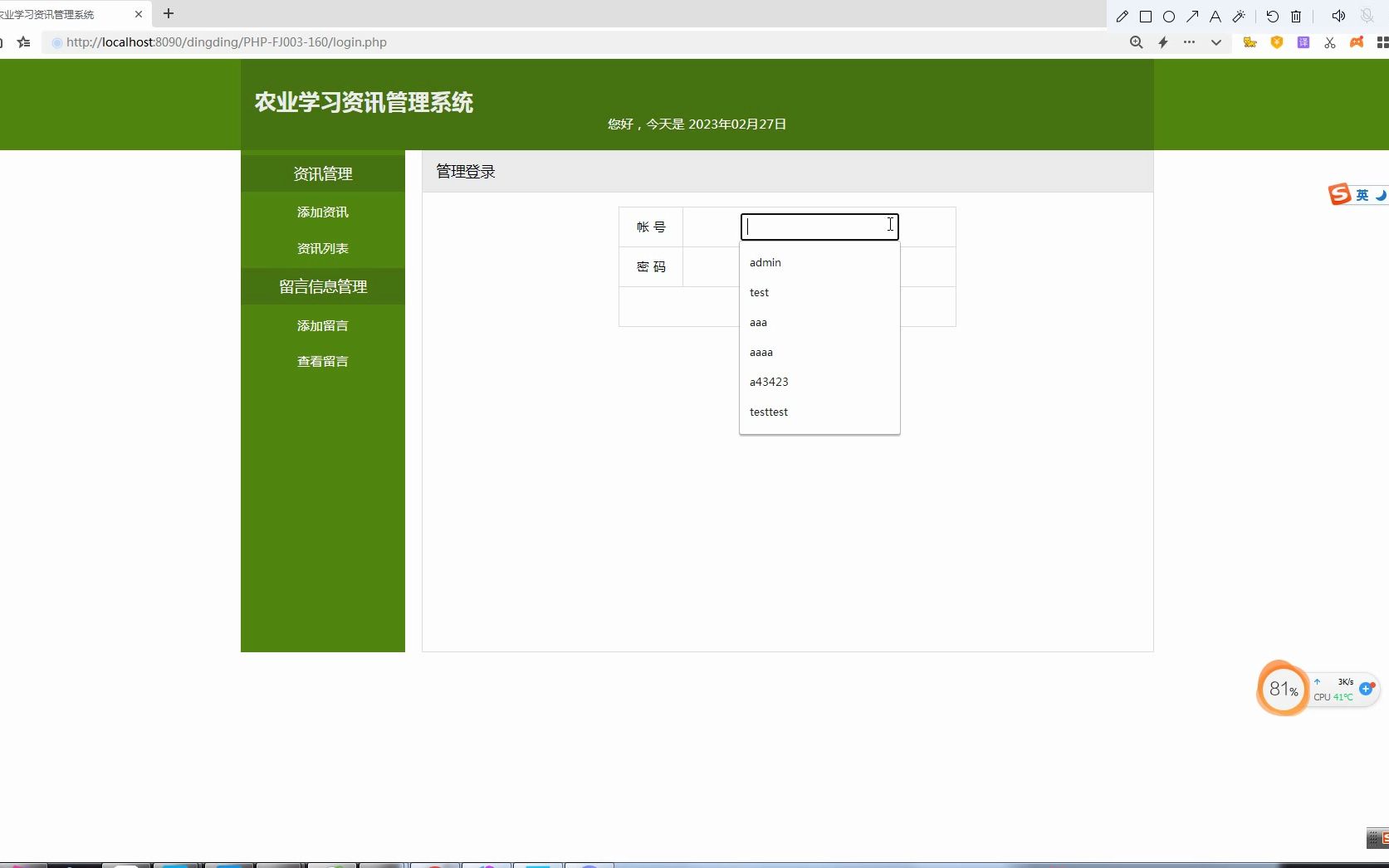Select the rectangle annotation tool

pyautogui.click(x=1146, y=17)
